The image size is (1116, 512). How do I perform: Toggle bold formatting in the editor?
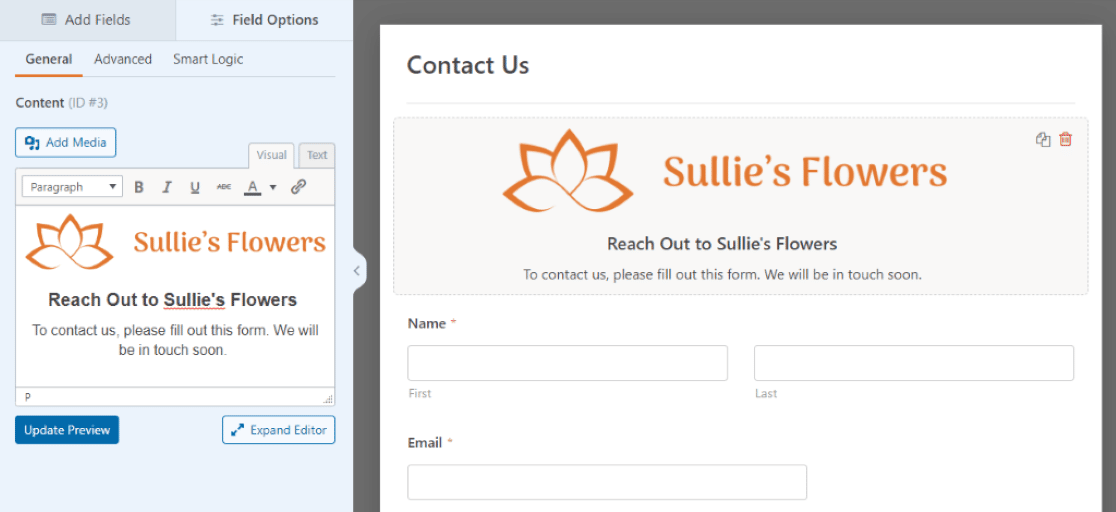pos(139,187)
